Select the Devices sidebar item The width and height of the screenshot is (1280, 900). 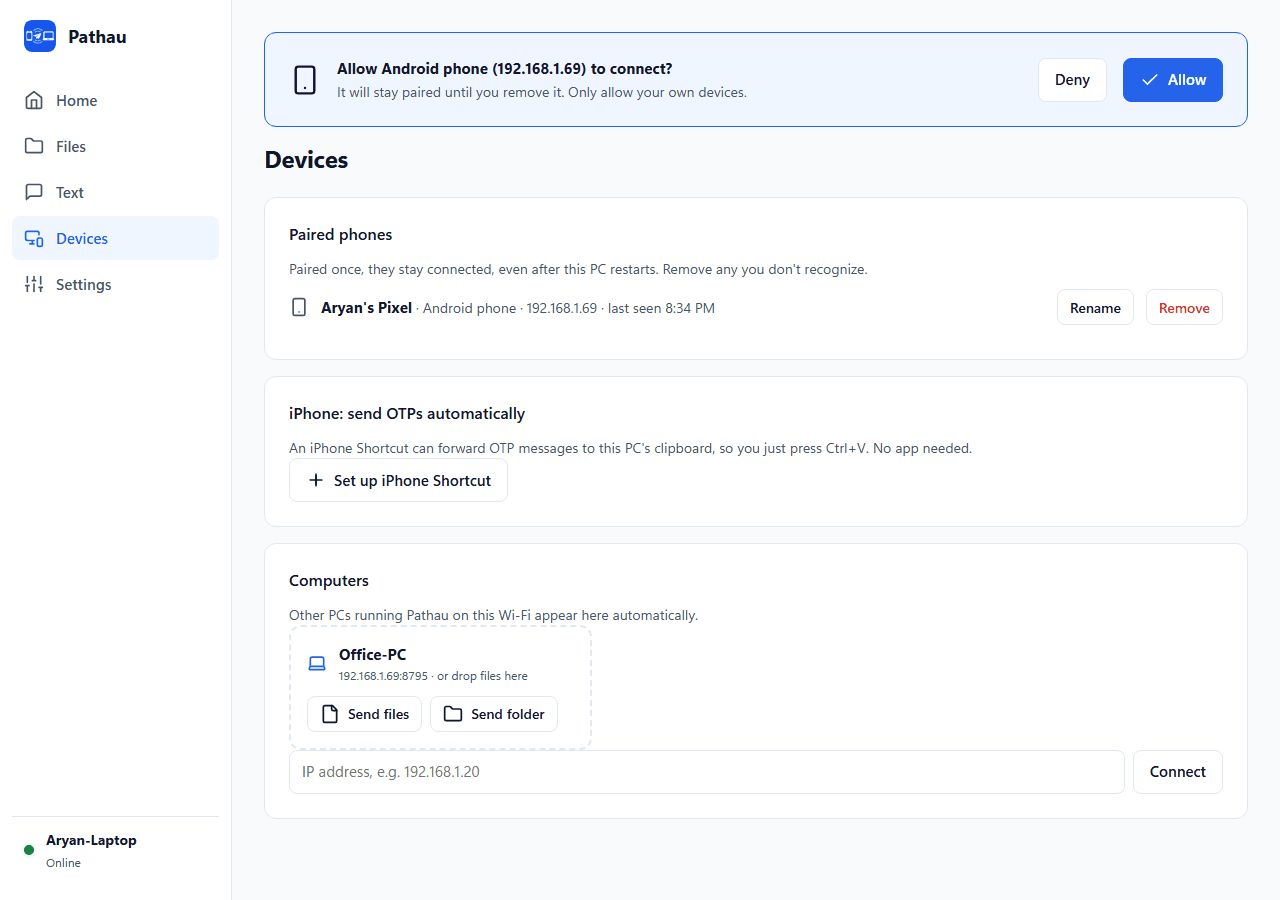[115, 239]
